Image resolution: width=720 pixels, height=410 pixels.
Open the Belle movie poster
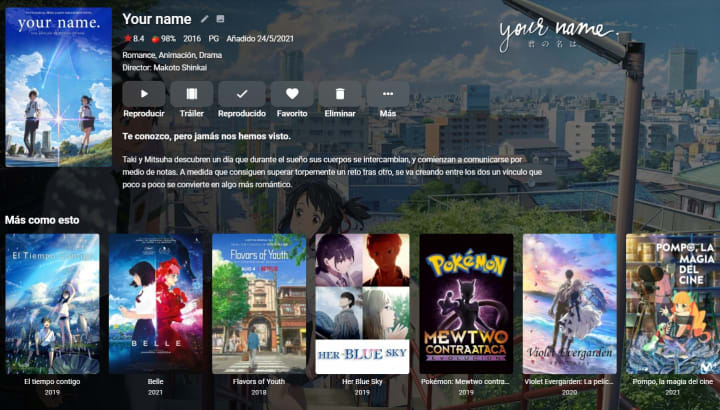click(x=156, y=304)
